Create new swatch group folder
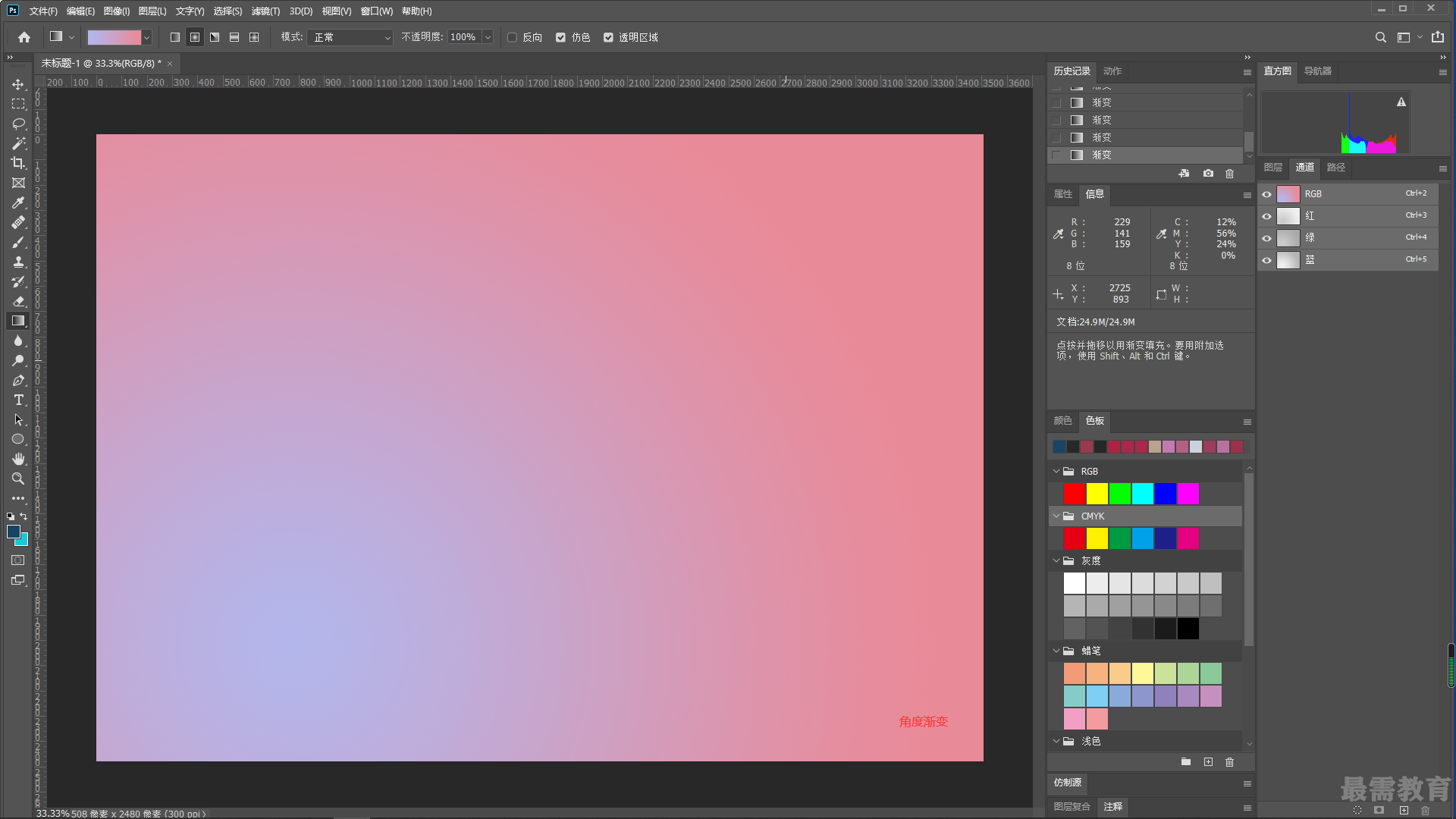This screenshot has height=819, width=1456. coord(1186,762)
